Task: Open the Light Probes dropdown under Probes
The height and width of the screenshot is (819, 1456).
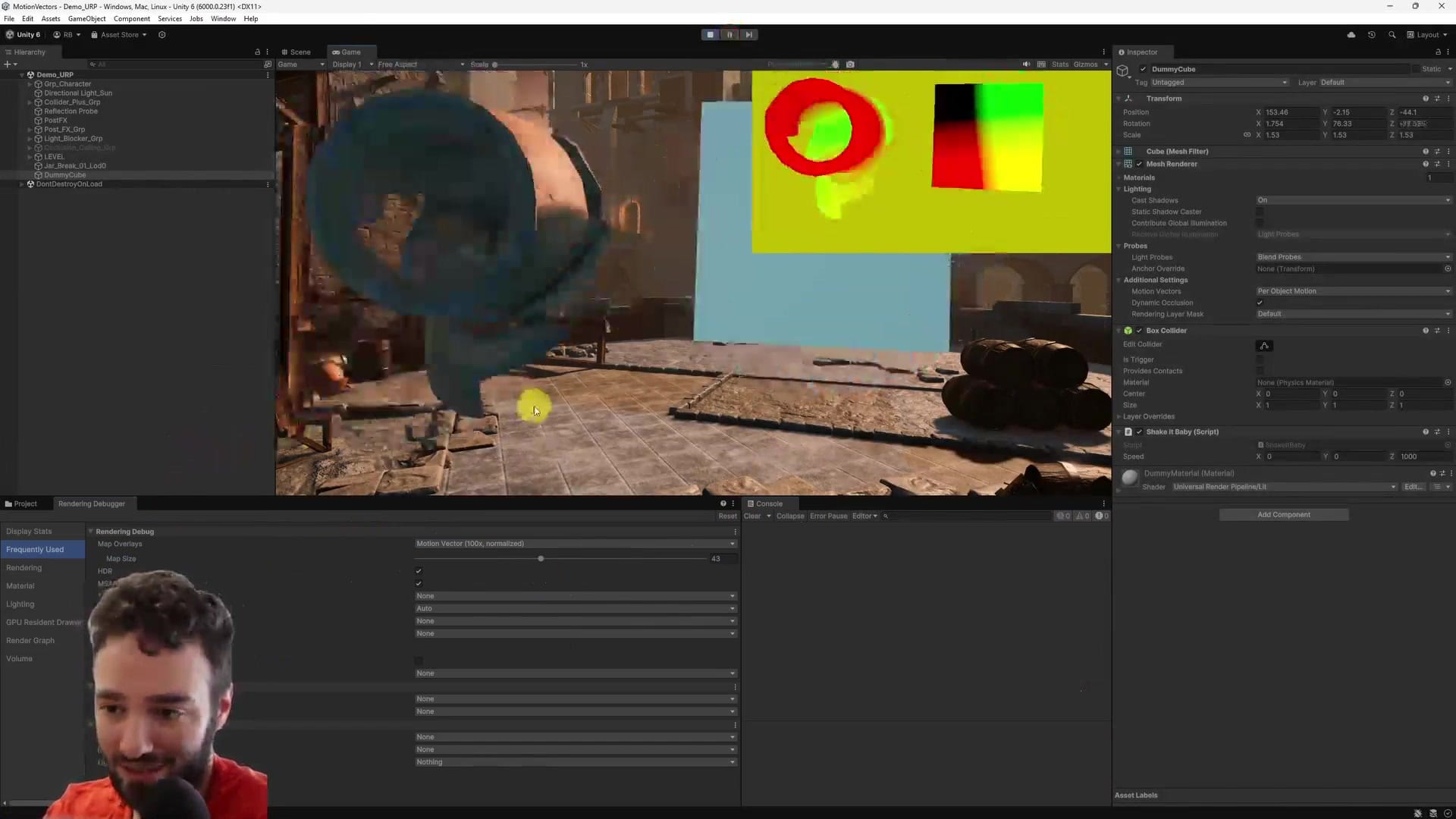Action: (1354, 257)
